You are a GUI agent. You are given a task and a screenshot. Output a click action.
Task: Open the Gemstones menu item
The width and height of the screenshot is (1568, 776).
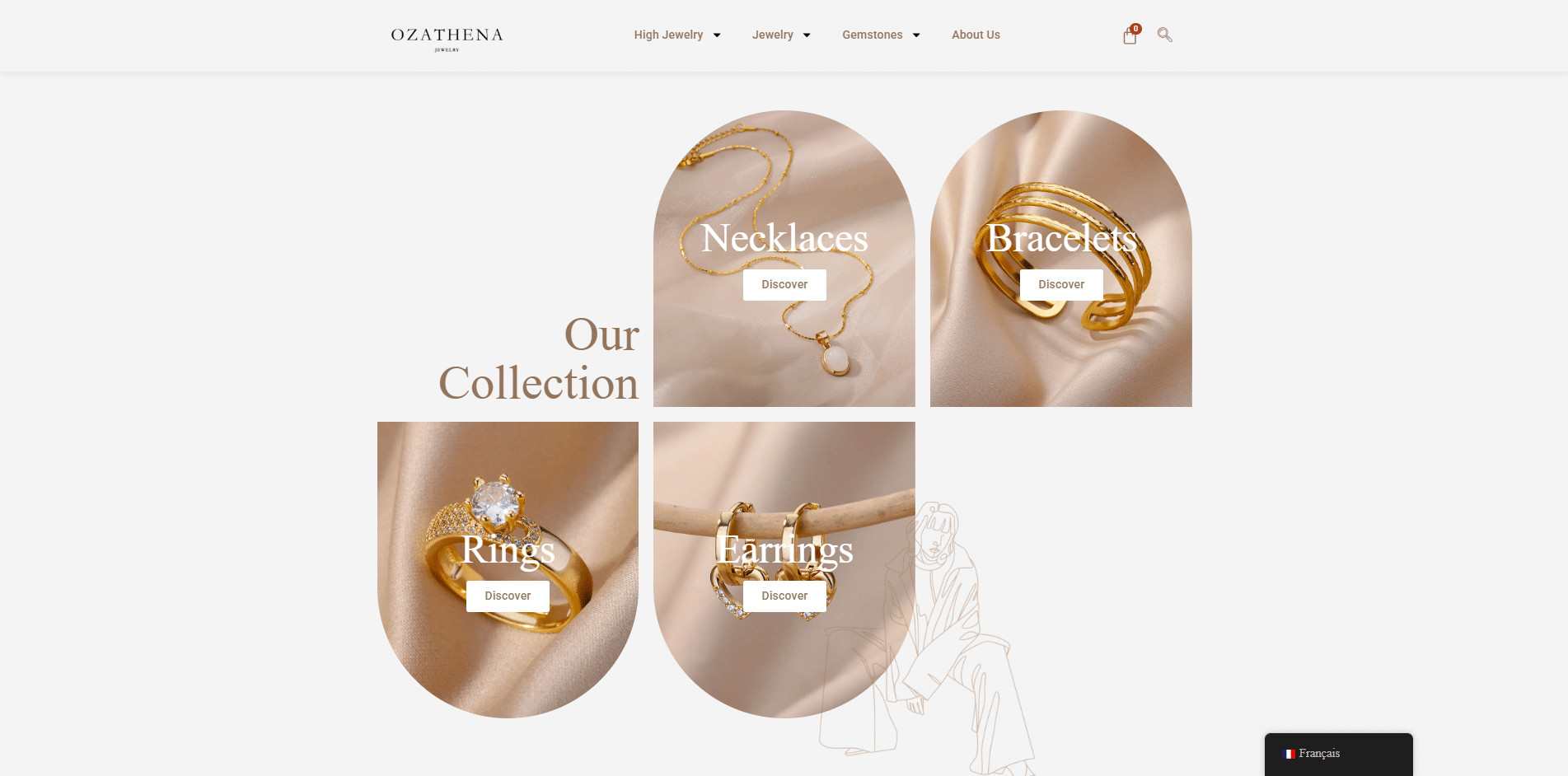coord(872,35)
